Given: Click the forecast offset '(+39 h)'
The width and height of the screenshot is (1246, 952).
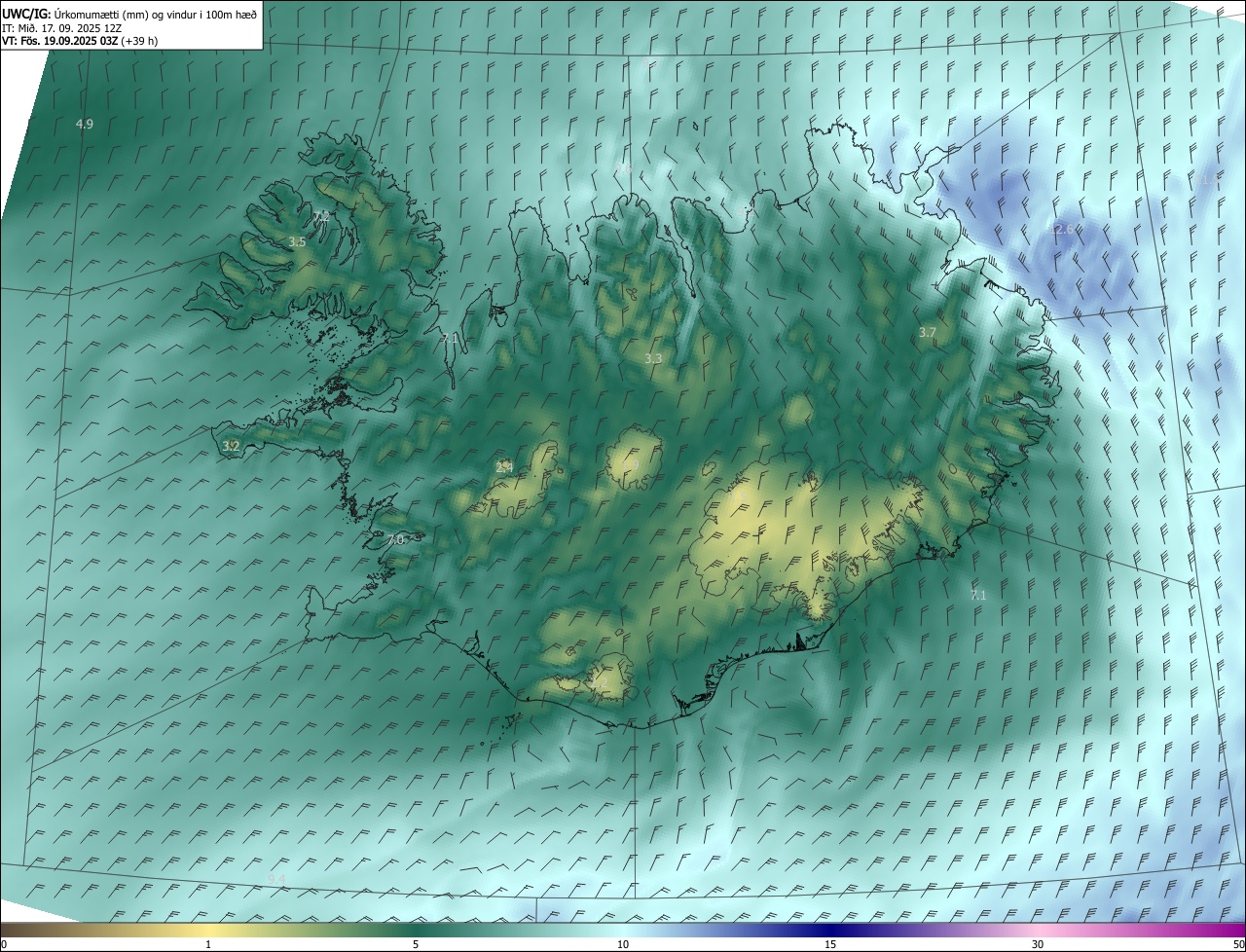Looking at the screenshot, I should 140,41.
